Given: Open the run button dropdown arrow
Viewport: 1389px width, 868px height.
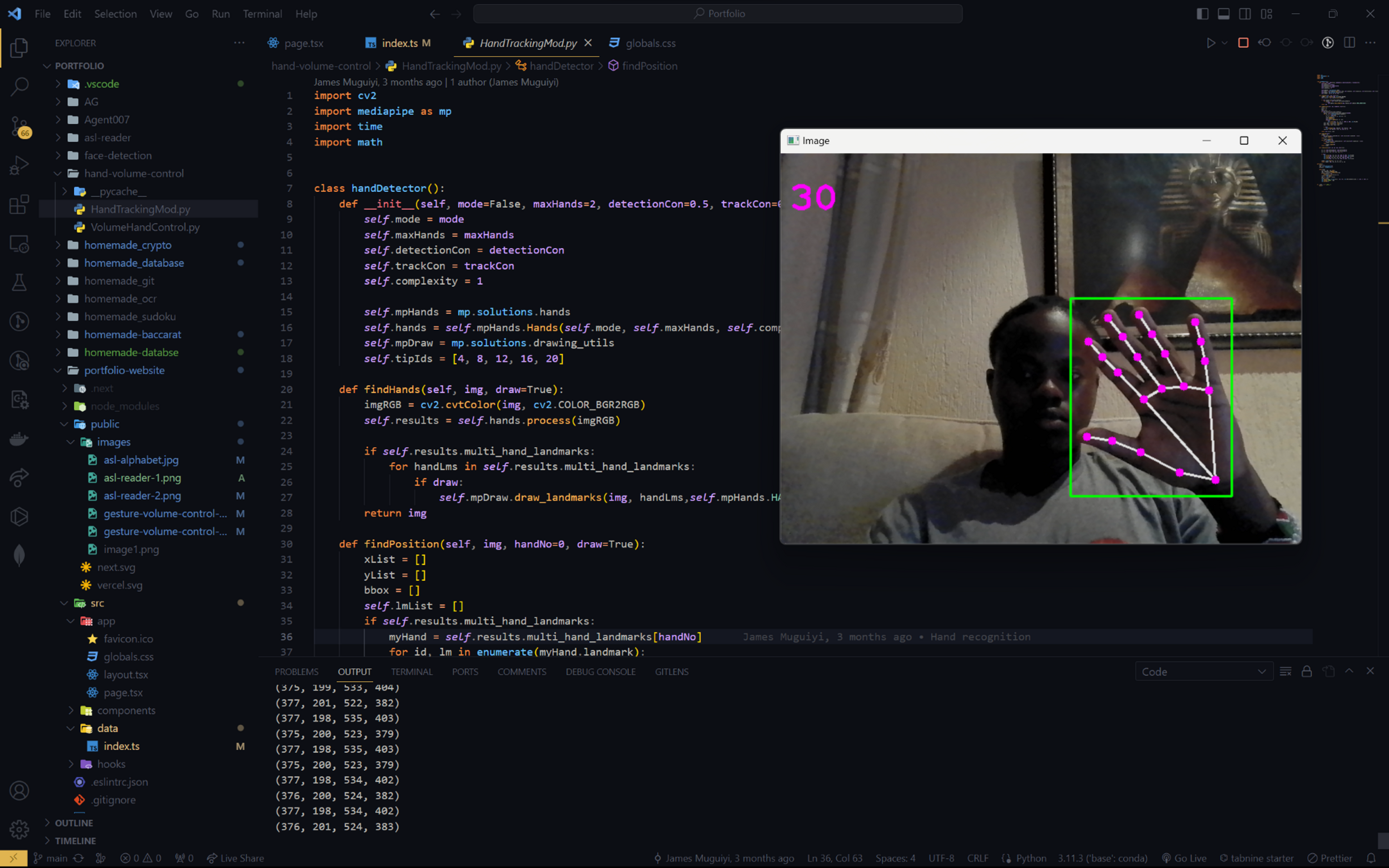Looking at the screenshot, I should (x=1225, y=43).
